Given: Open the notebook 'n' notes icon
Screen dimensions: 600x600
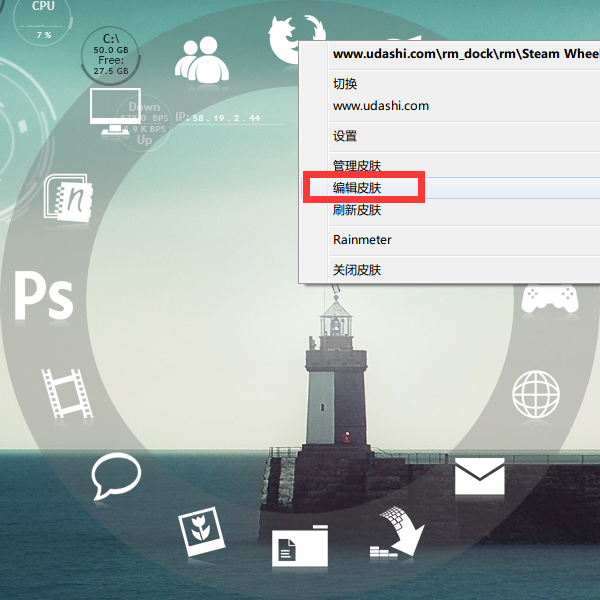Looking at the screenshot, I should coord(68,198).
